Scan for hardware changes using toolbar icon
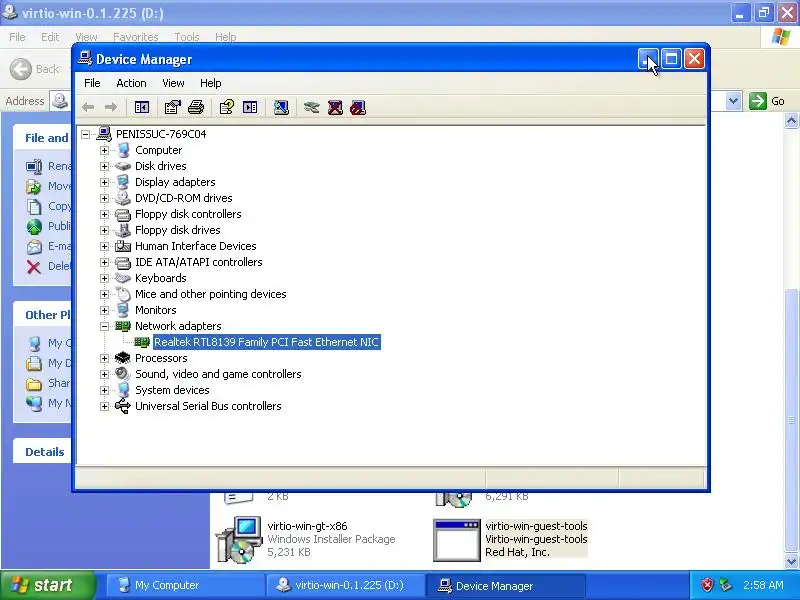This screenshot has width=800, height=600. 281,107
